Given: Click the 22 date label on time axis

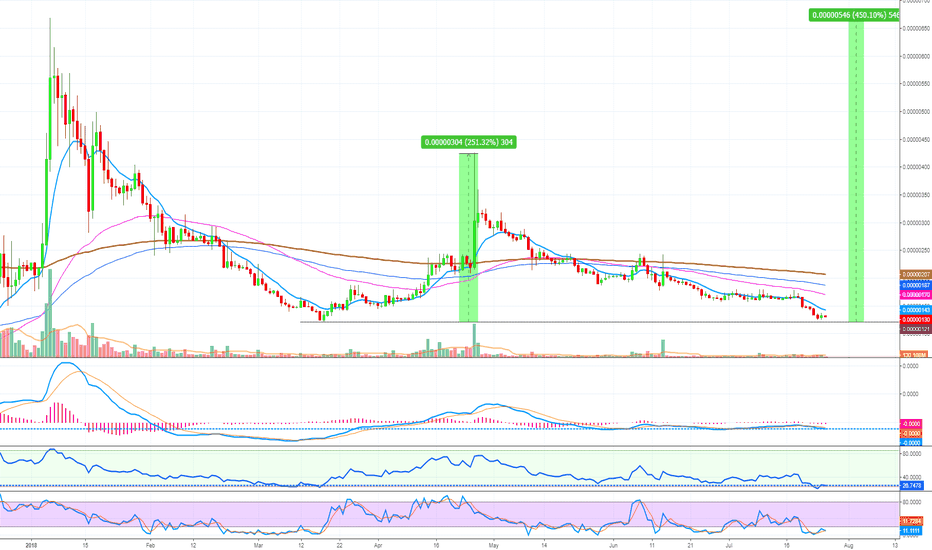Looking at the screenshot, I should click(339, 545).
